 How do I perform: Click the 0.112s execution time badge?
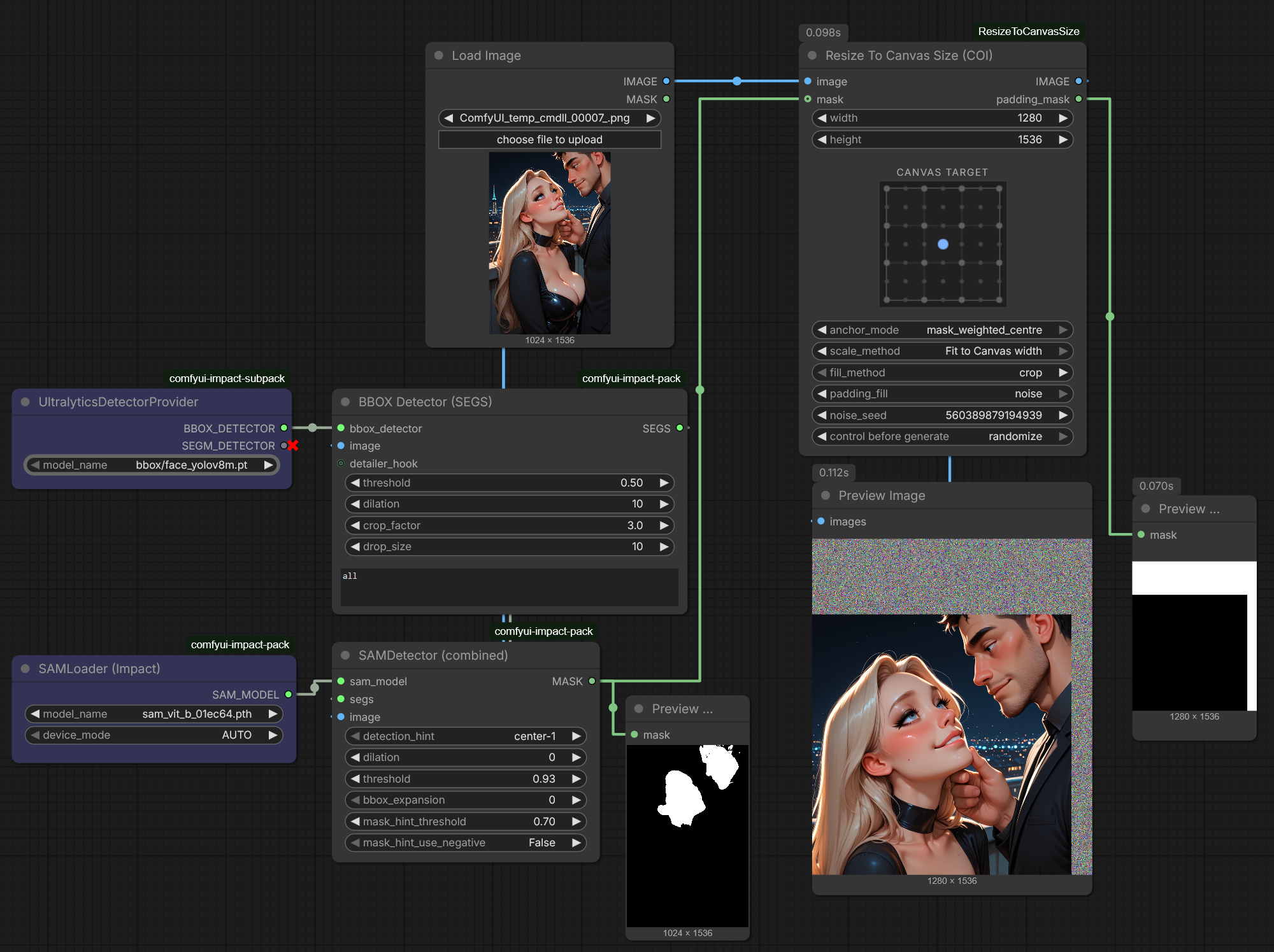pyautogui.click(x=834, y=472)
